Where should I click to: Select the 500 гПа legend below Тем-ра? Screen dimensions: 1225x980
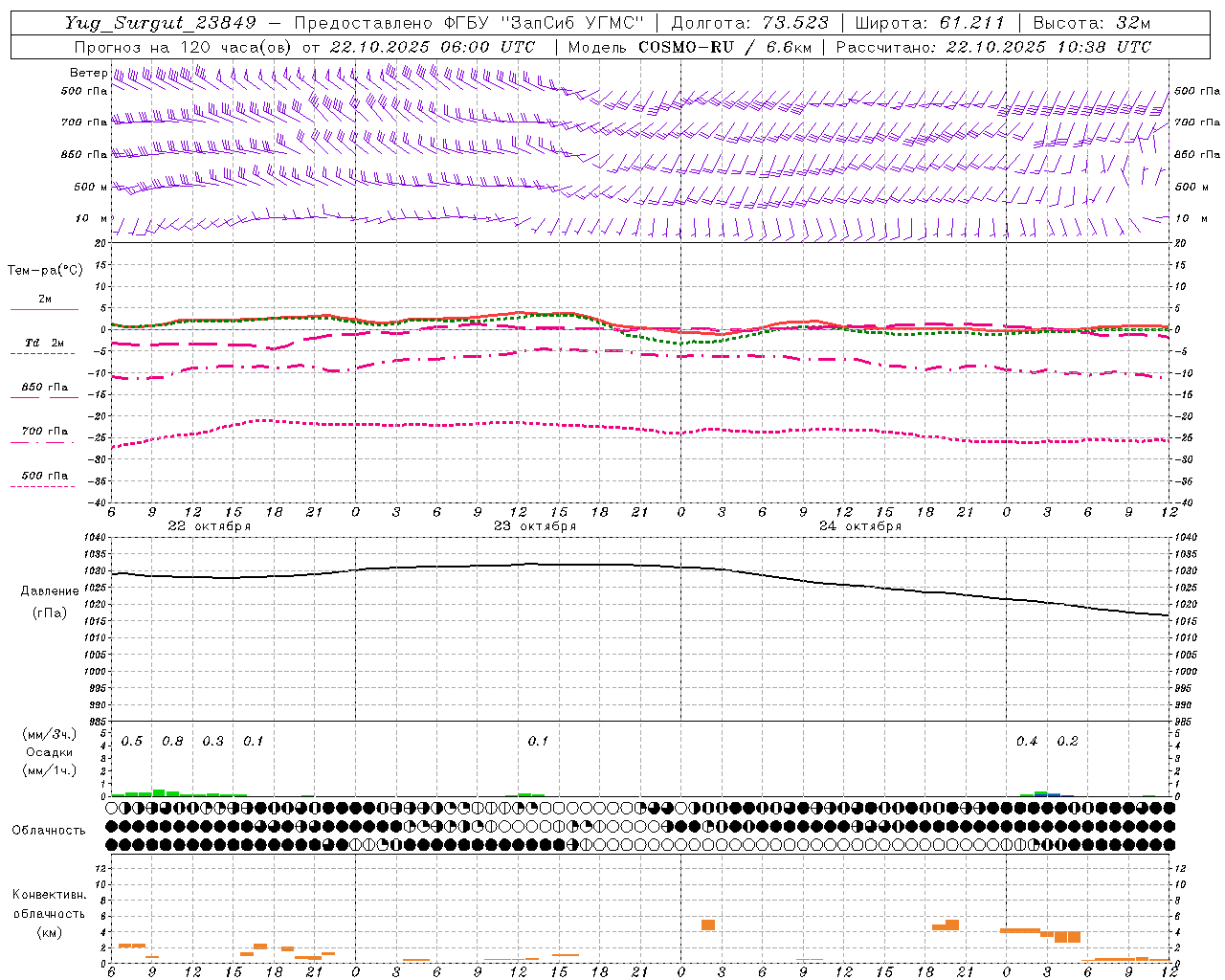44,476
